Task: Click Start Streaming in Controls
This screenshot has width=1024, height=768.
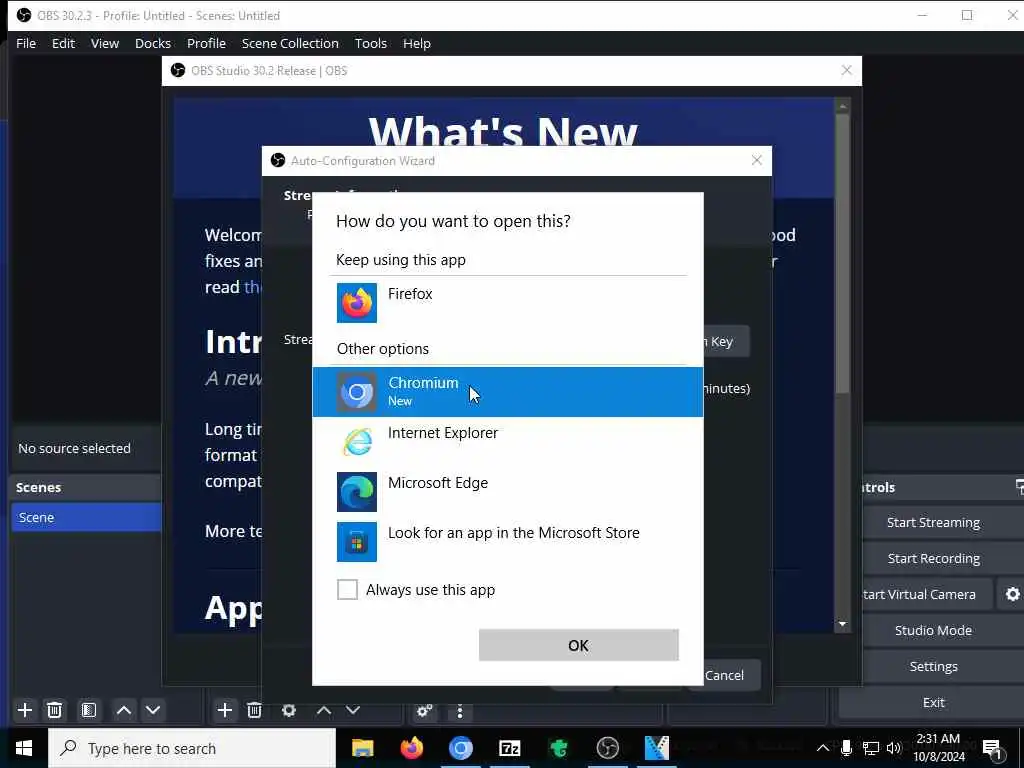Action: click(933, 522)
